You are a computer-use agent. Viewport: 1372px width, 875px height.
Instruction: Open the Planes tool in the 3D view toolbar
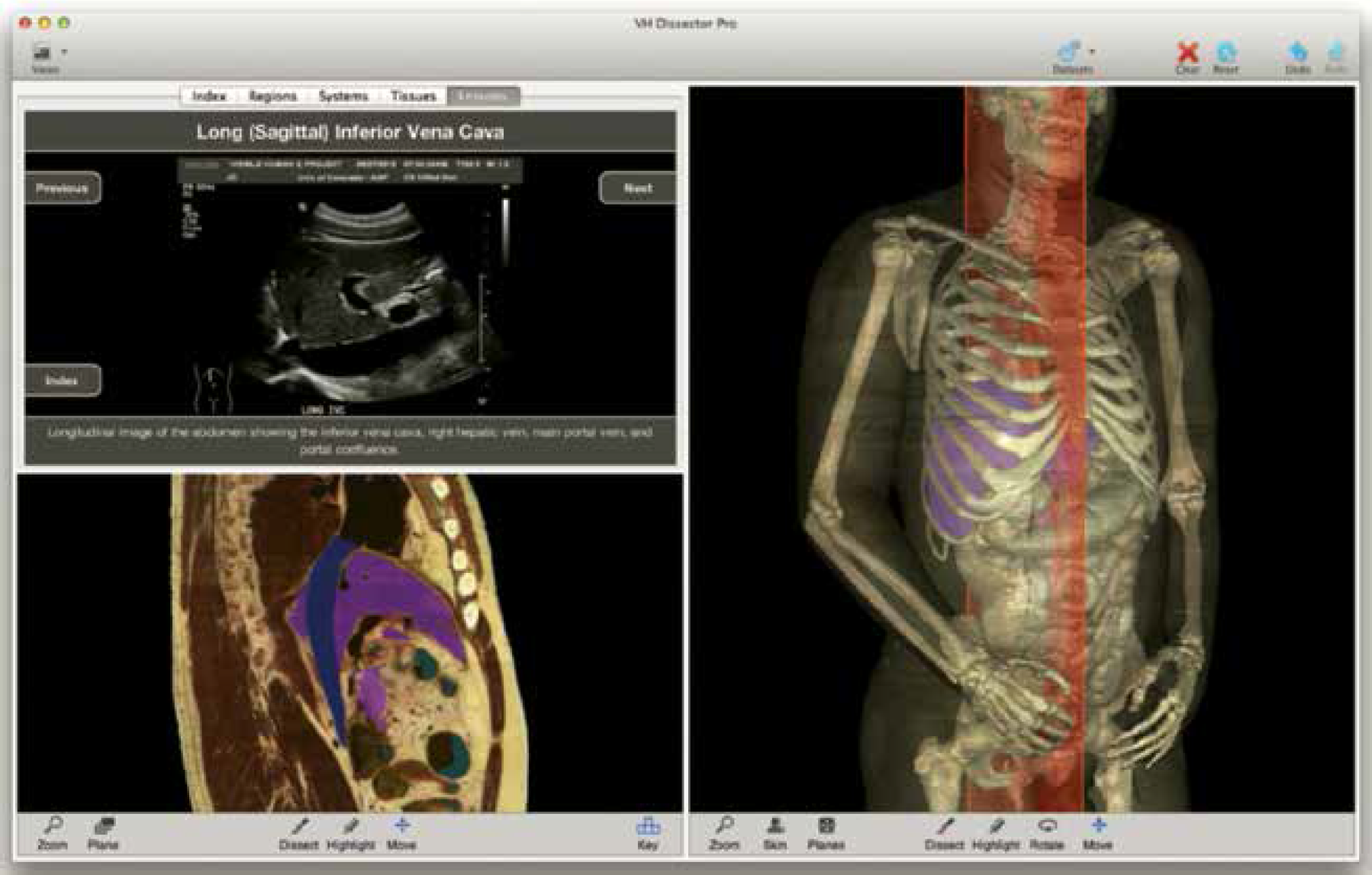coord(826,832)
